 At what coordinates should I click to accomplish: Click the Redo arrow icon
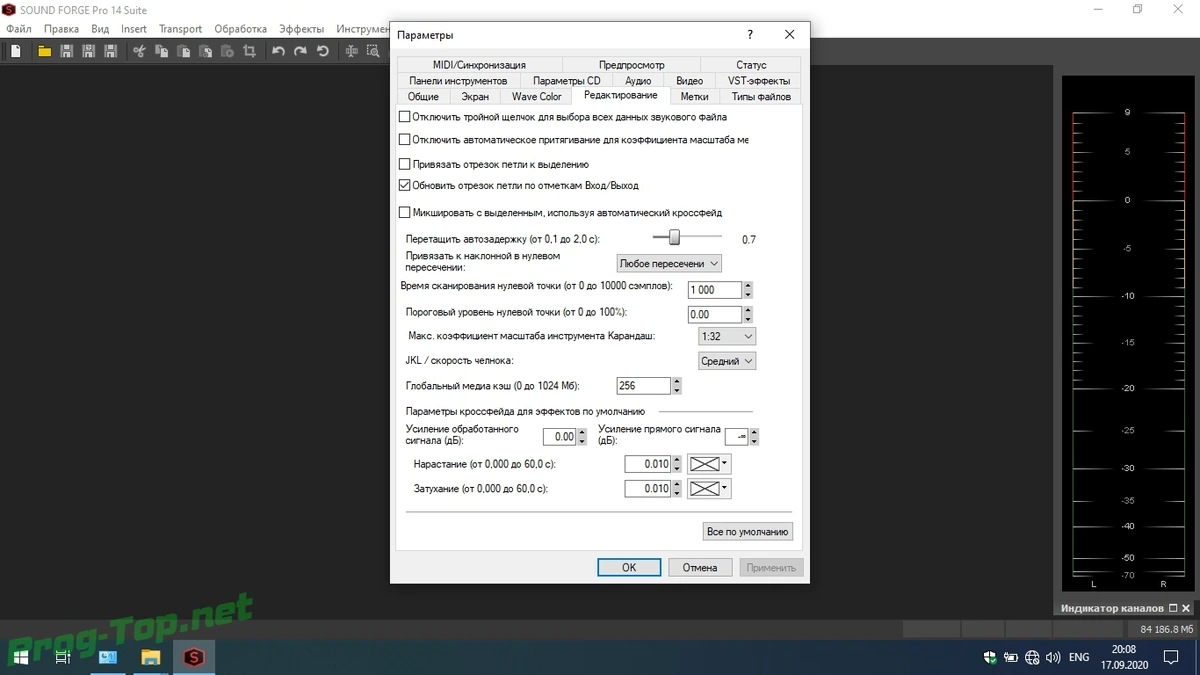(300, 51)
